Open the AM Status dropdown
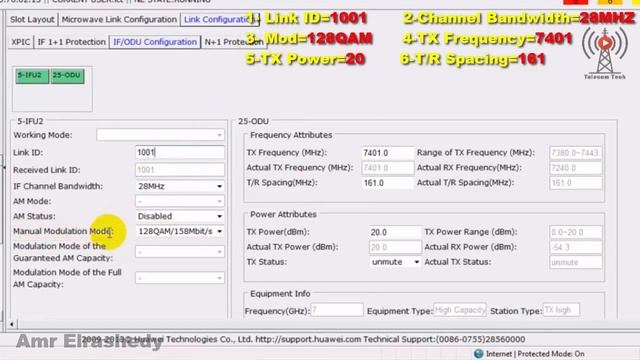The width and height of the screenshot is (640, 360). point(180,216)
